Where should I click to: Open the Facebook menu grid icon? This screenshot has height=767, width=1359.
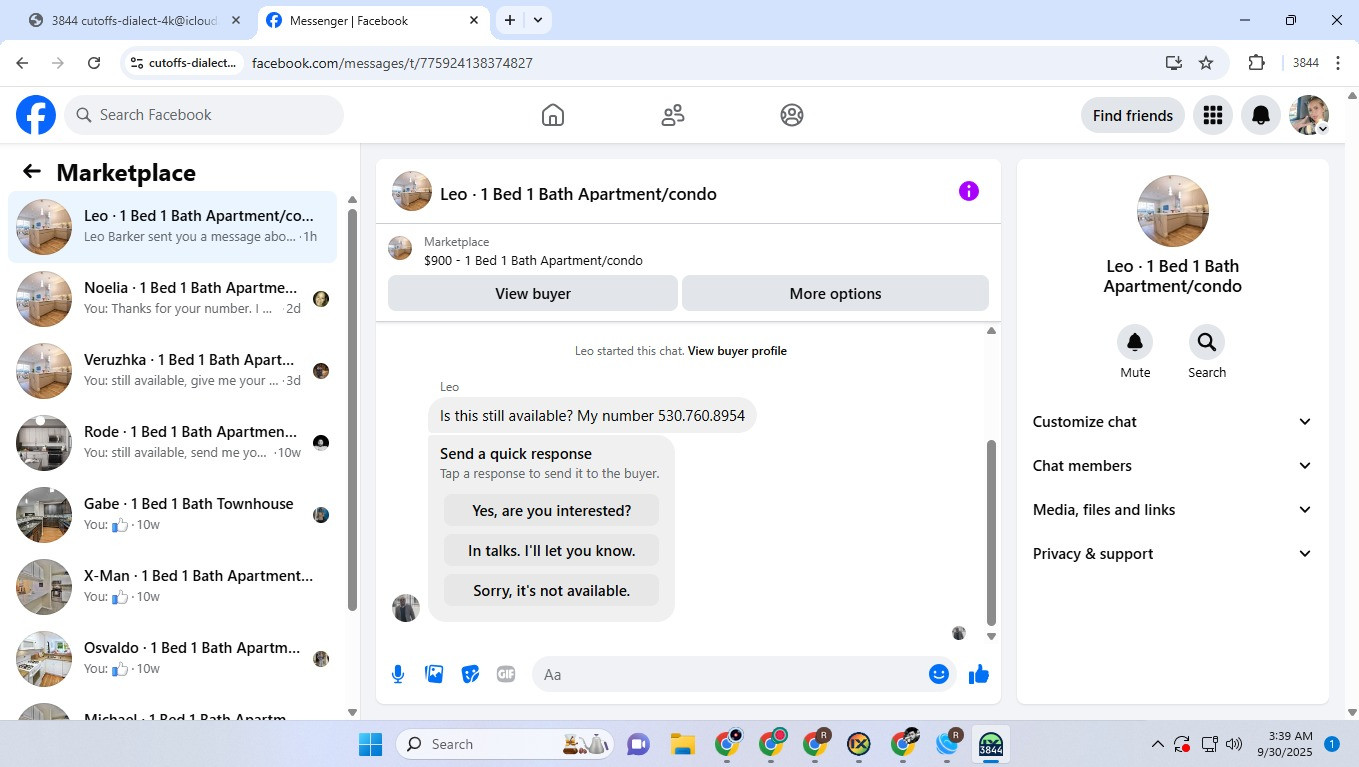tap(1213, 115)
